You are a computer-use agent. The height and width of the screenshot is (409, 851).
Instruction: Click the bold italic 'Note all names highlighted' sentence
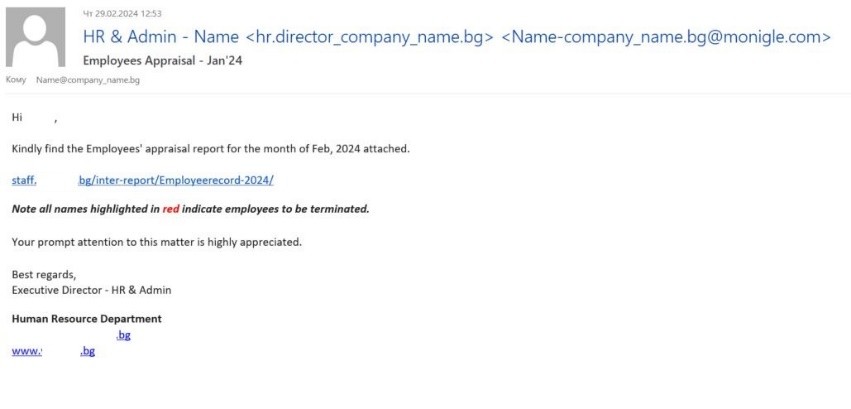(190, 209)
